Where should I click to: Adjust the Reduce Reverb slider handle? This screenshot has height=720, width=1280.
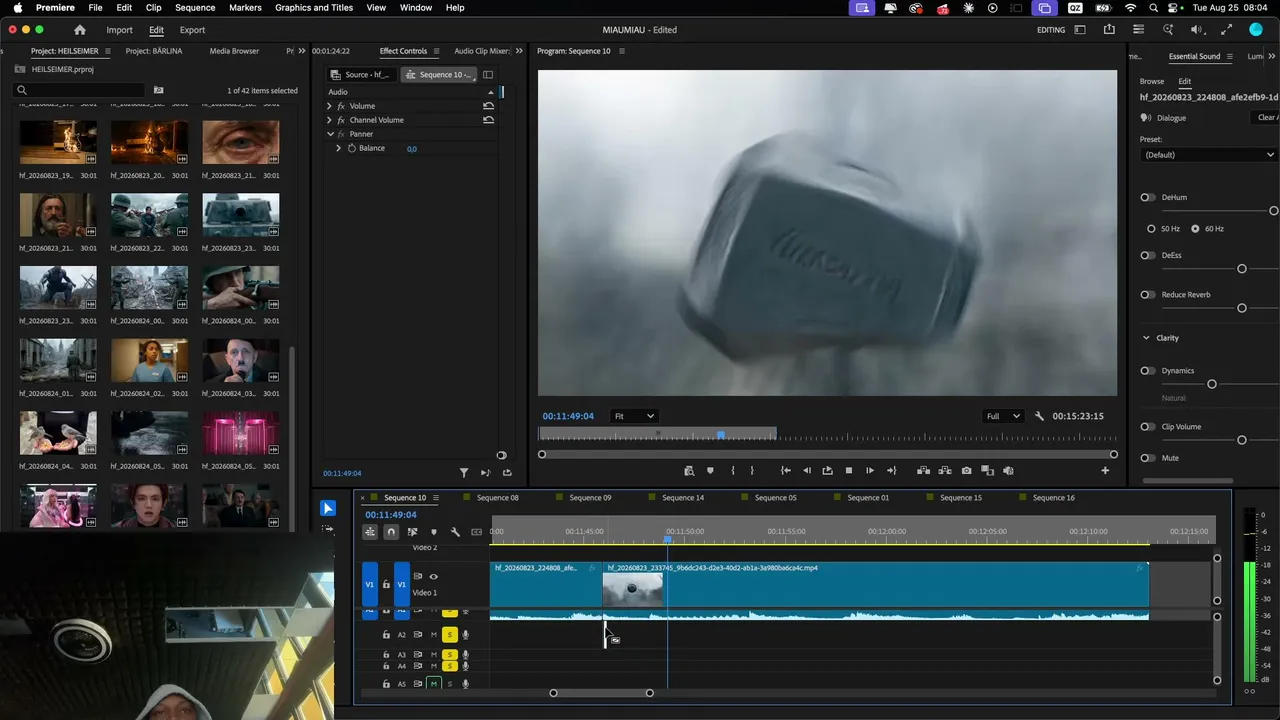tap(1242, 308)
